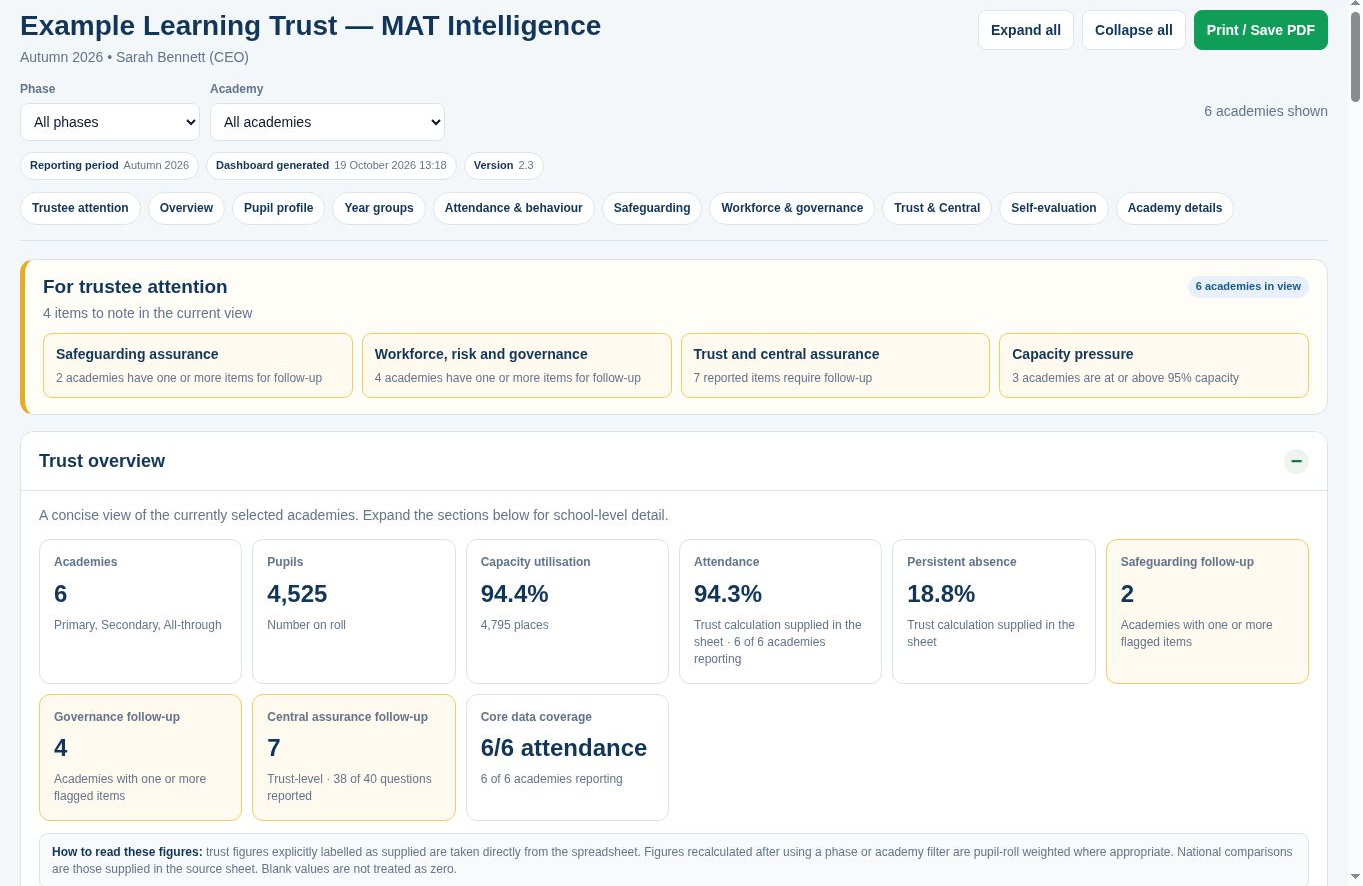1363x886 pixels.
Task: Open the Phase dropdown
Action: tap(110, 122)
